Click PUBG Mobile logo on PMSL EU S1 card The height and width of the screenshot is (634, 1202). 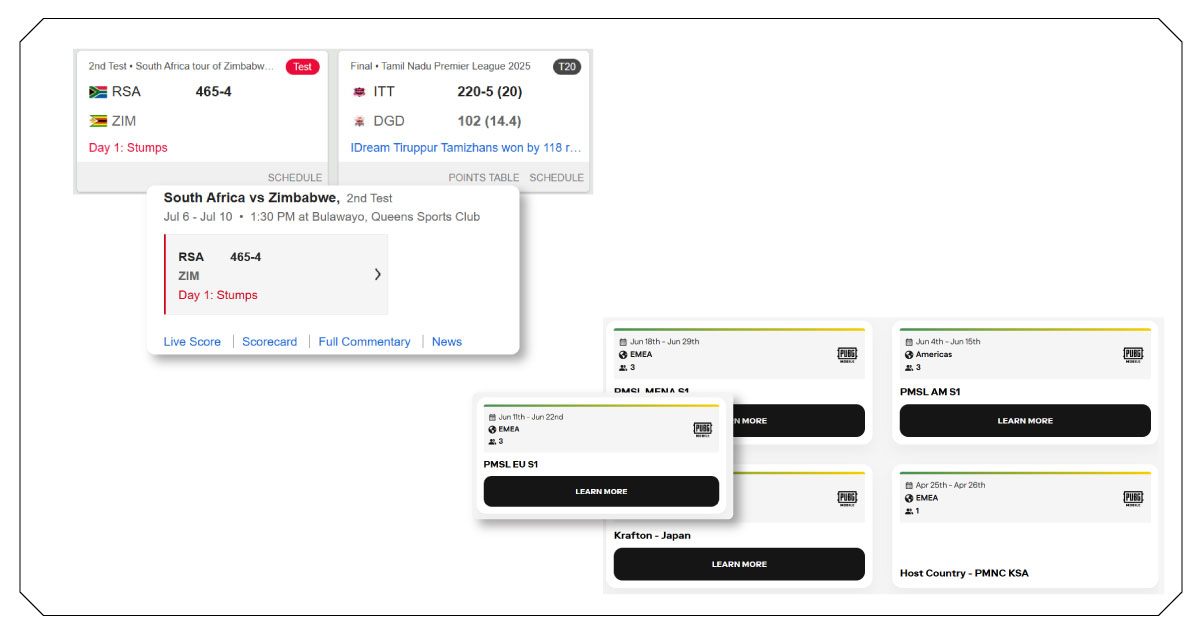click(x=702, y=429)
